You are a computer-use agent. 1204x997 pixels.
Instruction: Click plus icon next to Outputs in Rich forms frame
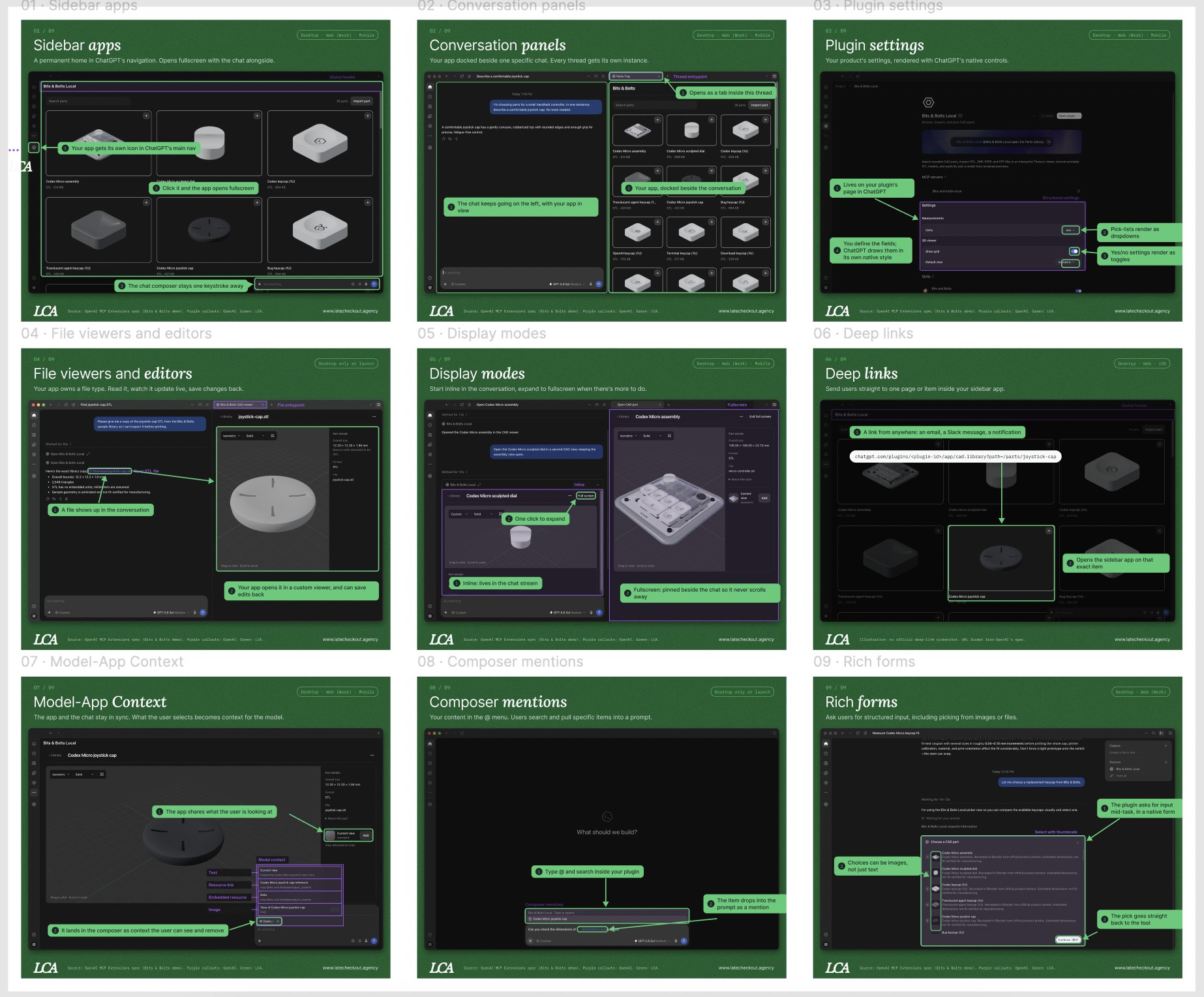pos(1166,745)
